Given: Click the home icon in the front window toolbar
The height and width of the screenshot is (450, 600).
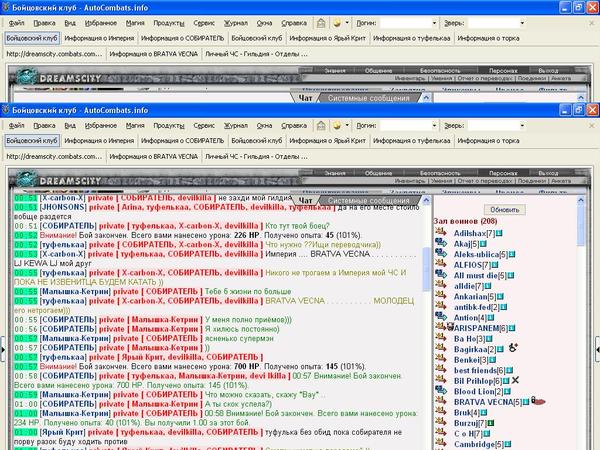Looking at the screenshot, I should 321,126.
